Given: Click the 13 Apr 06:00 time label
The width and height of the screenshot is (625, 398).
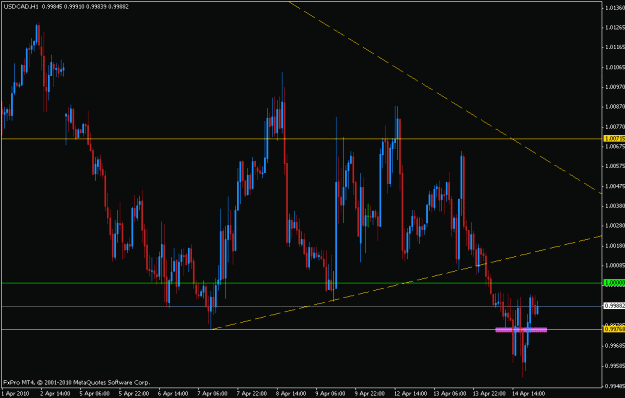Looking at the screenshot, I should pos(450,394).
